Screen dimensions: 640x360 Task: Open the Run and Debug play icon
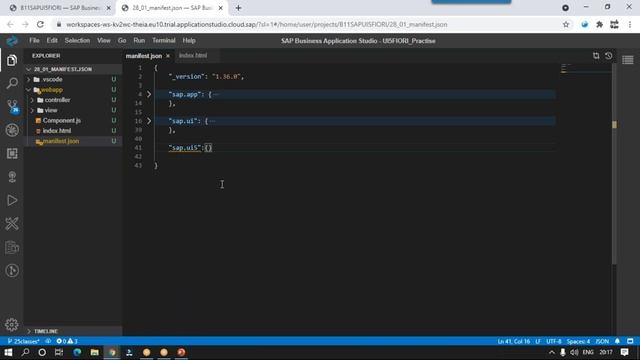(12, 200)
